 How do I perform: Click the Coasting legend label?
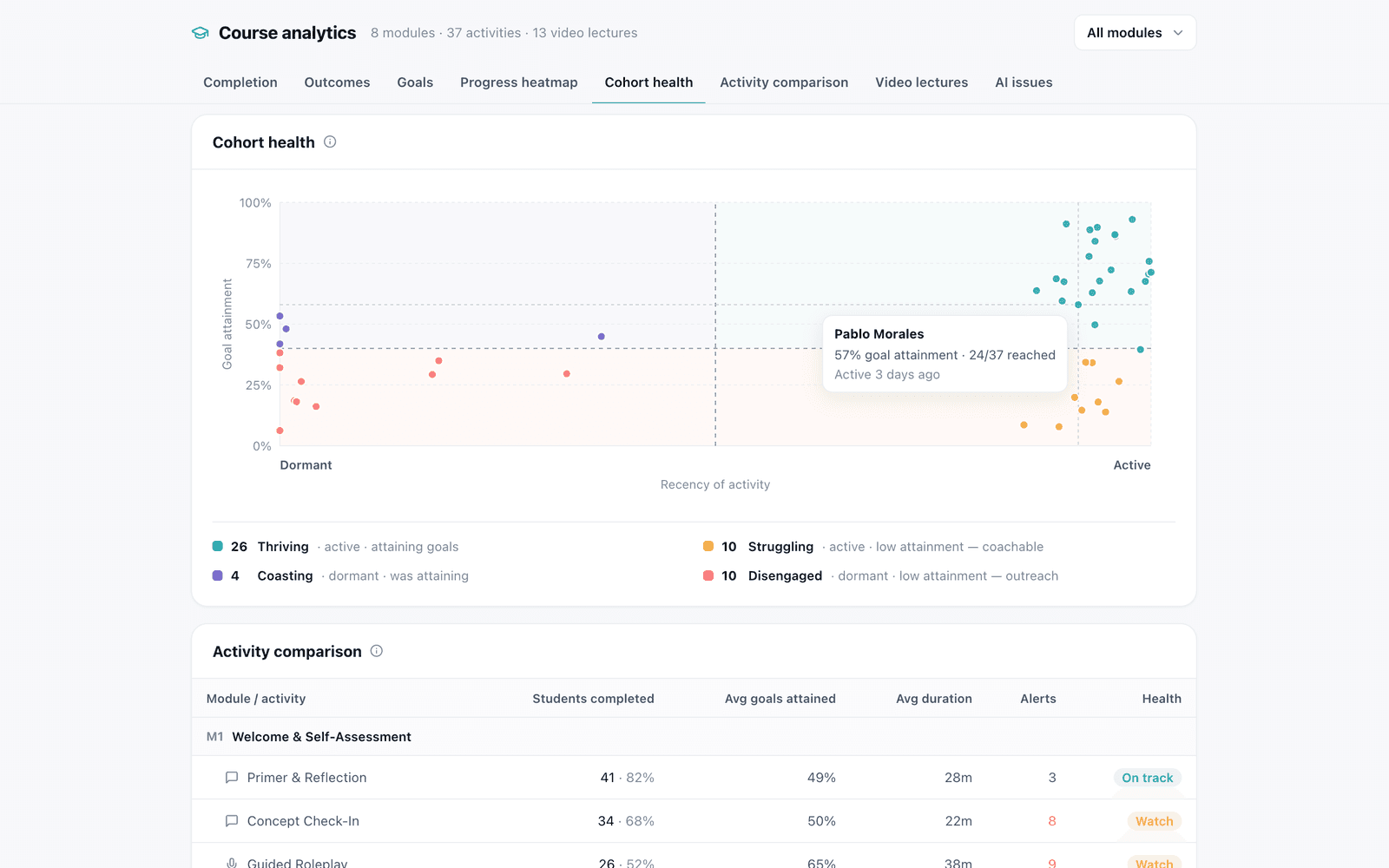point(285,575)
